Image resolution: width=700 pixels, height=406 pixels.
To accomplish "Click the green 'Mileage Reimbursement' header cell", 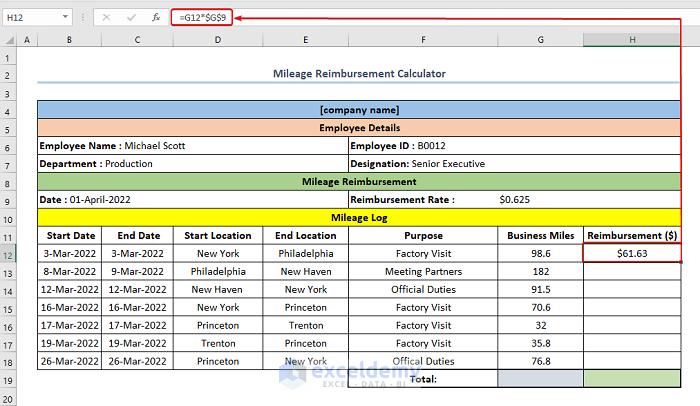I will coord(359,182).
